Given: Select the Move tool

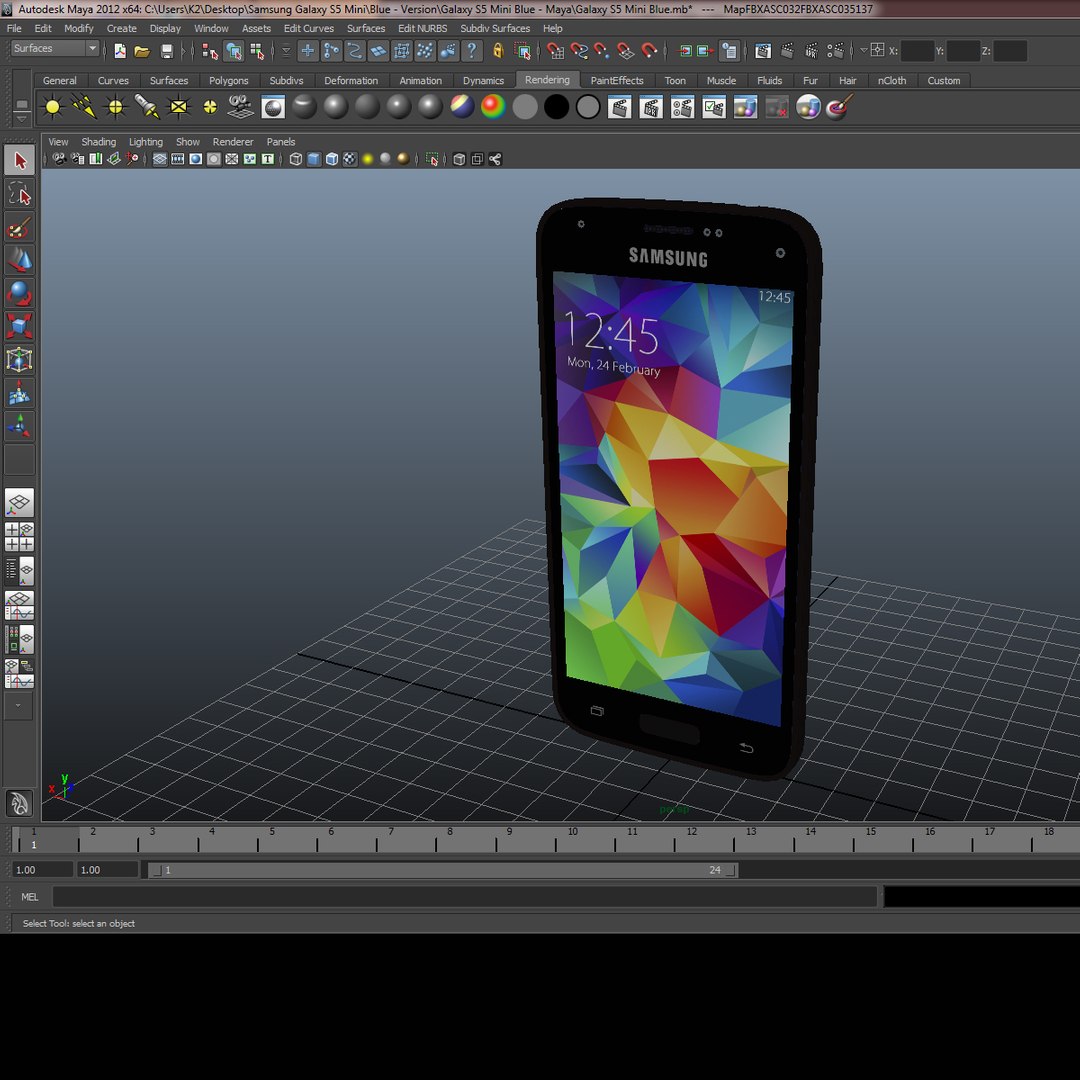Looking at the screenshot, I should (19, 260).
